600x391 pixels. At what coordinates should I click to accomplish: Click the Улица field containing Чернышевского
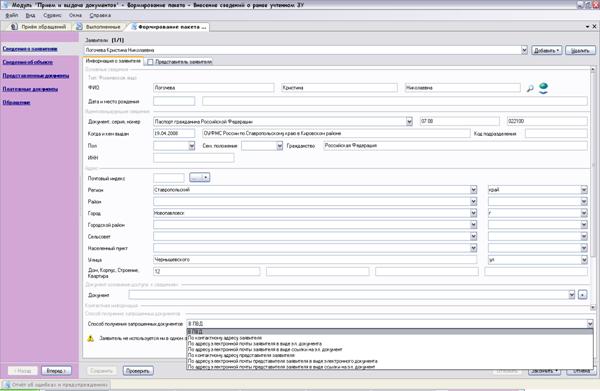315,260
